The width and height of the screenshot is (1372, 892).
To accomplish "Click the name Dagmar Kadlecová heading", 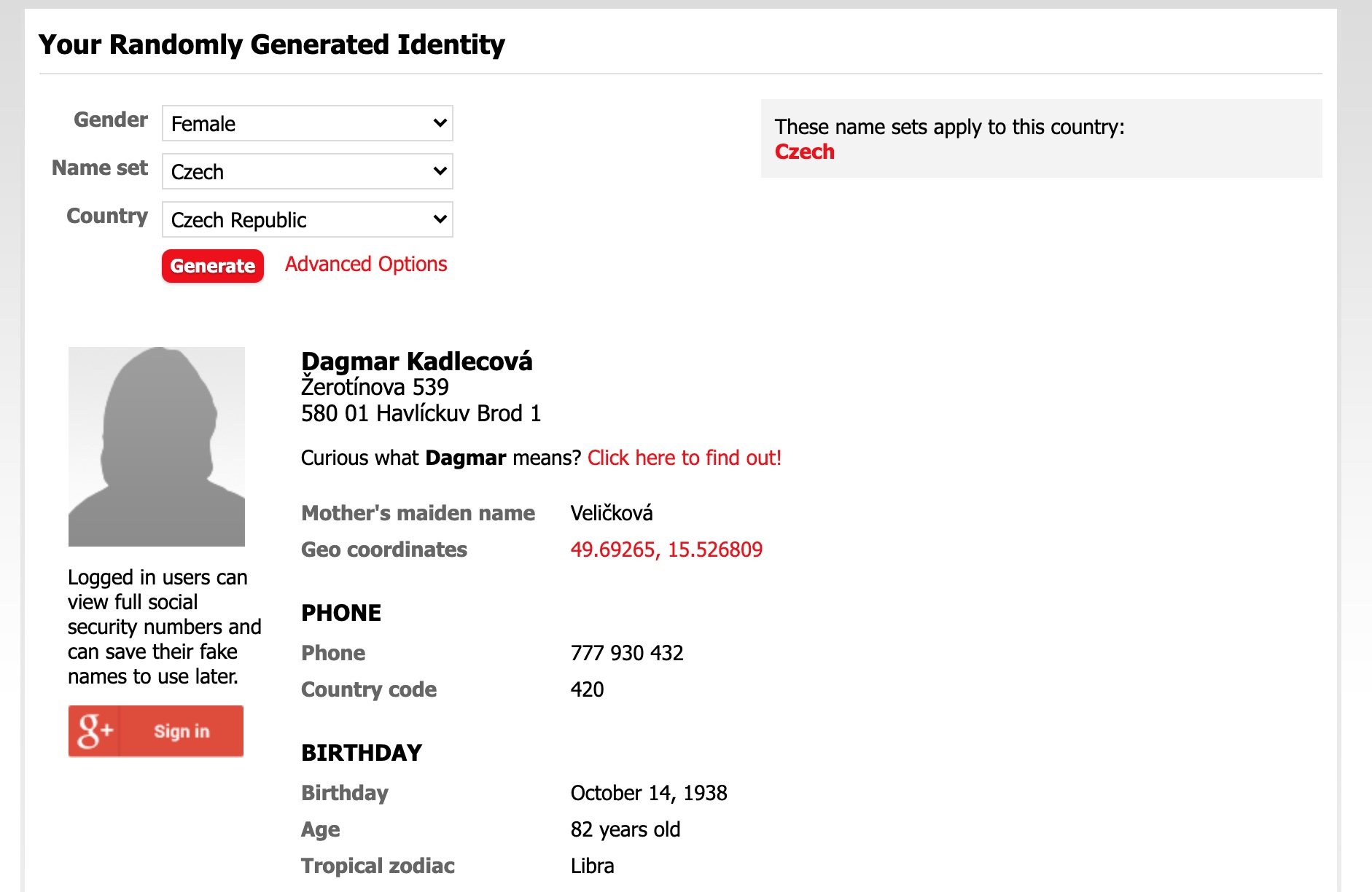I will 416,361.
